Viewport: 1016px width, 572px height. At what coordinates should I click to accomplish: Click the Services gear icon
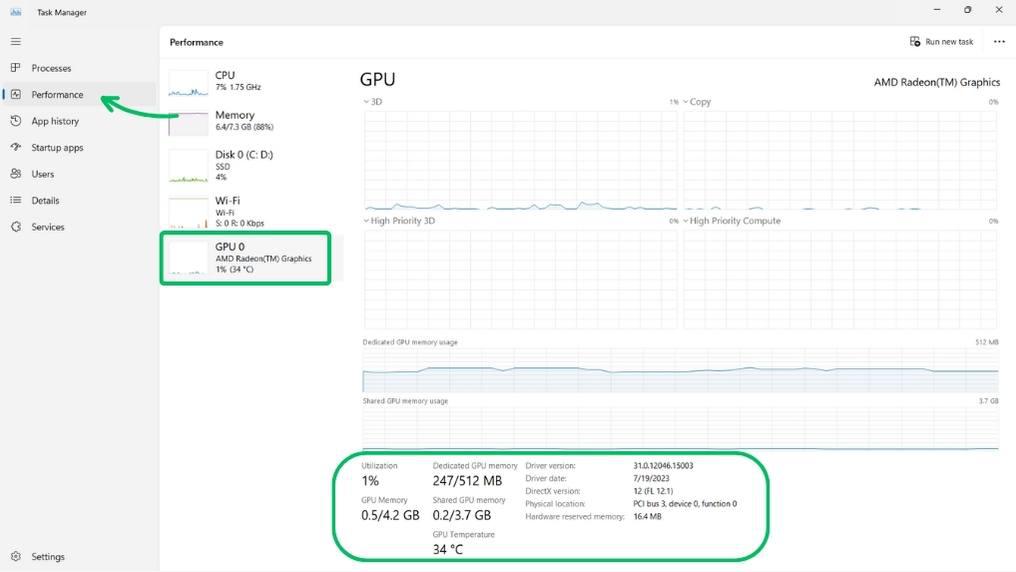pyautogui.click(x=15, y=227)
